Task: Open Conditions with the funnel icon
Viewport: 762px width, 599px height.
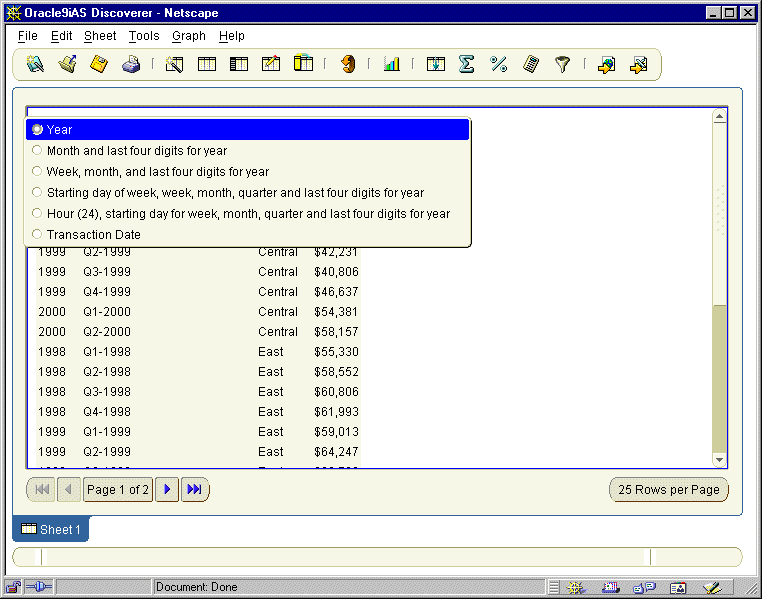Action: [562, 64]
